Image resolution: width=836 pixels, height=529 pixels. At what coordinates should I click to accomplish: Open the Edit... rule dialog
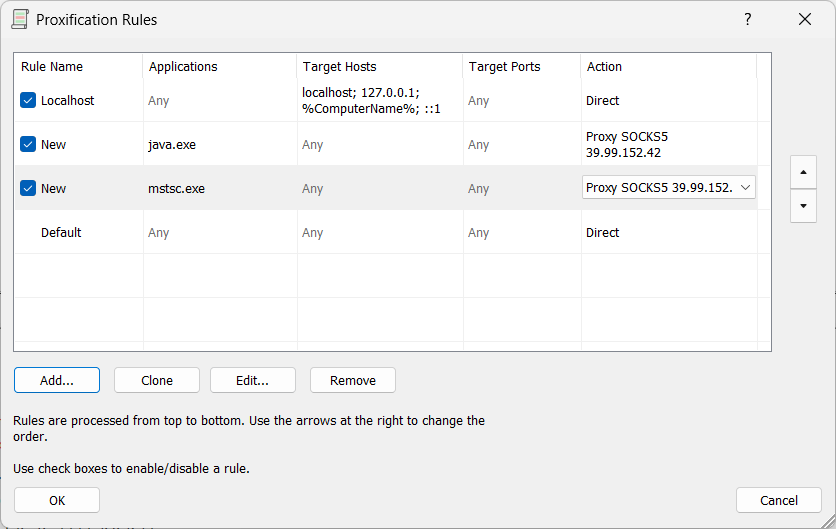coord(253,380)
